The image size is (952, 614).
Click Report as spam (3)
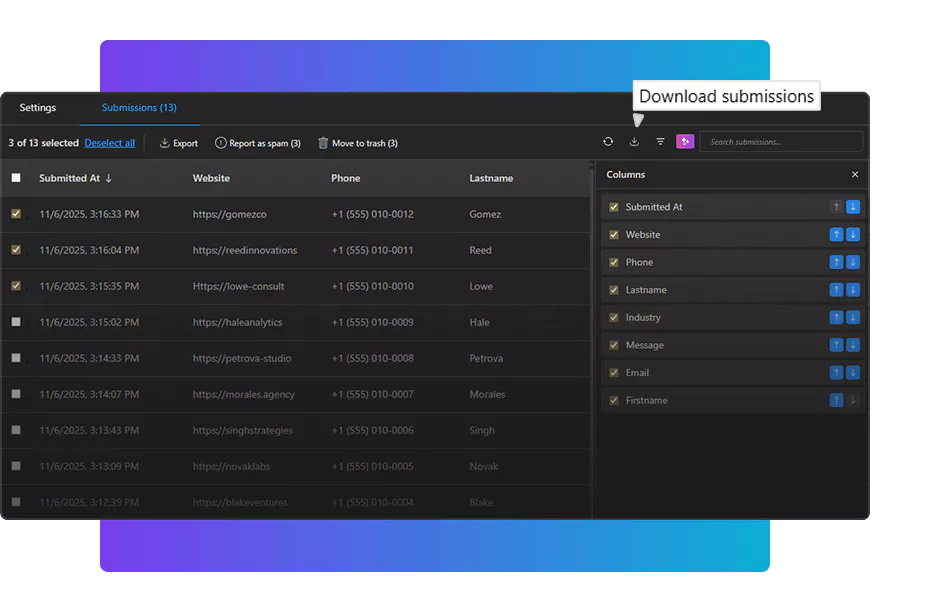(x=258, y=143)
